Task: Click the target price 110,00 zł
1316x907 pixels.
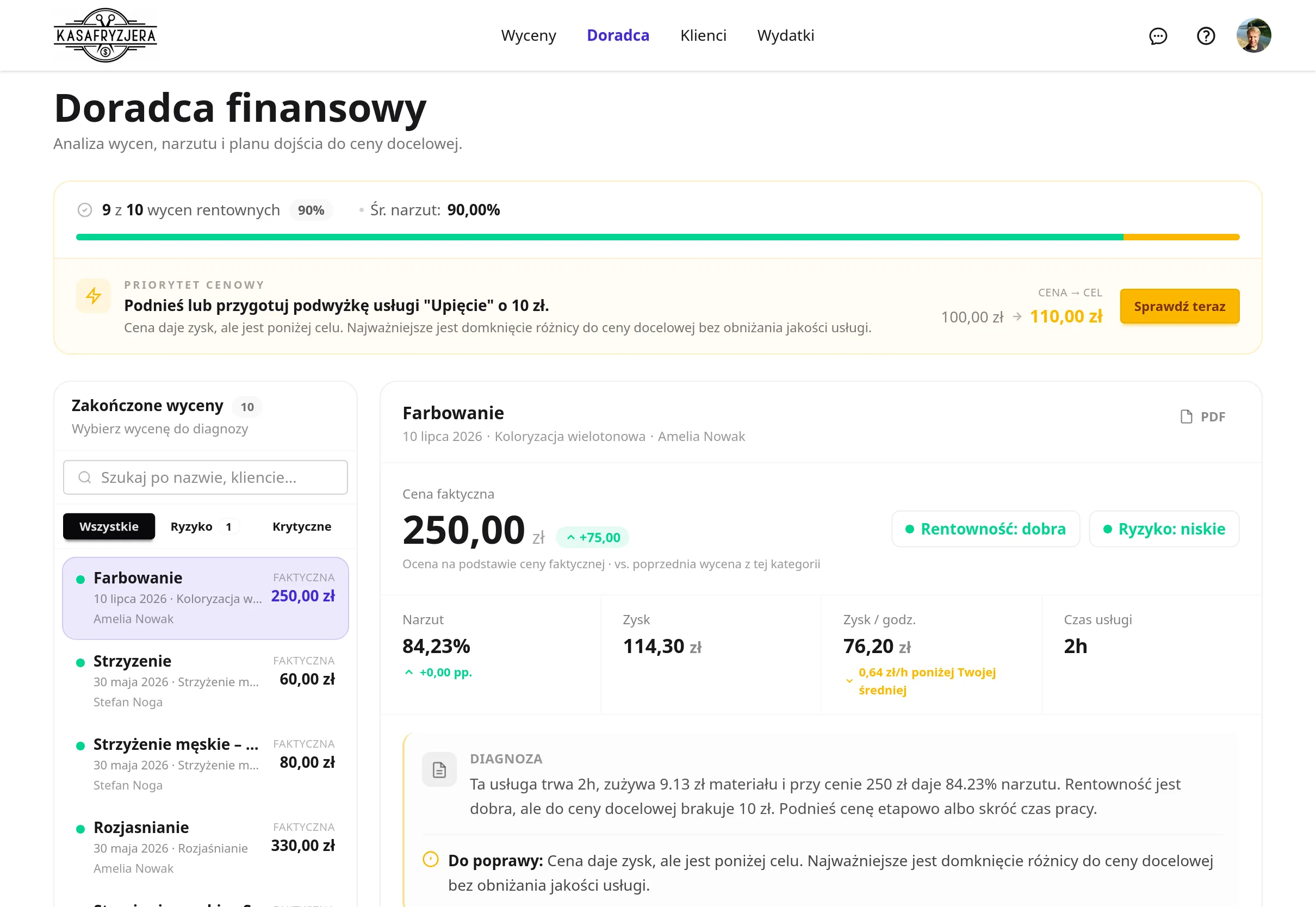Action: pos(1065,316)
